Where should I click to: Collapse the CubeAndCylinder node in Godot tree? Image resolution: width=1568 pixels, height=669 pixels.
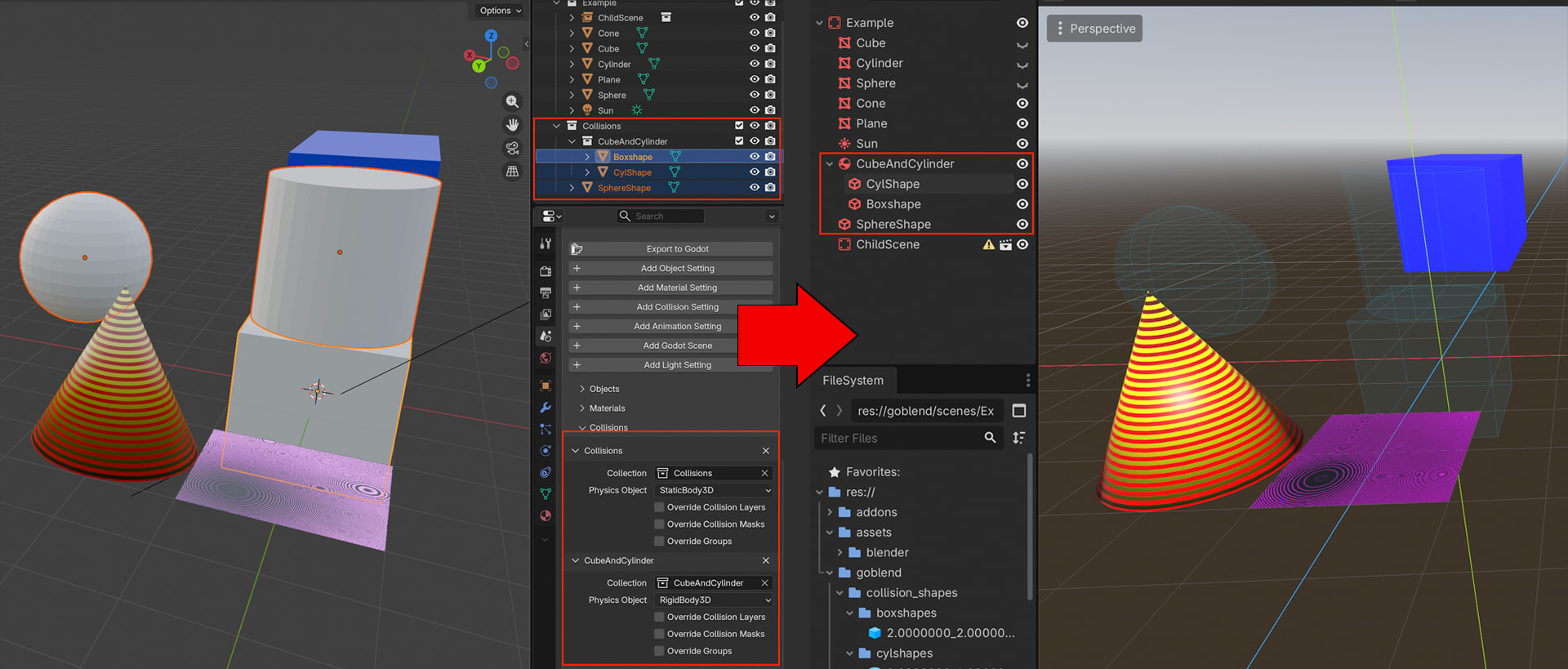click(830, 164)
